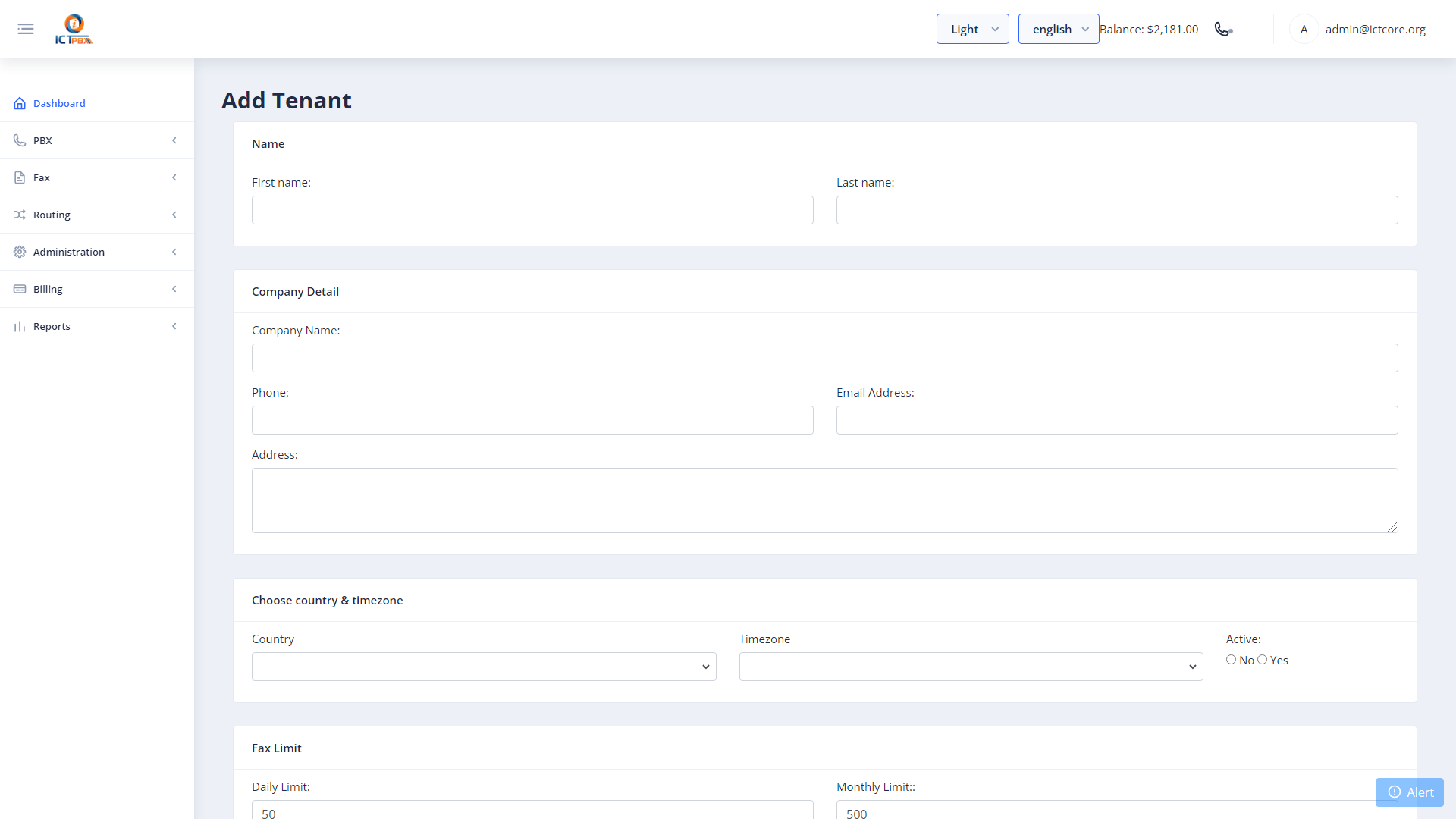Click the Billing card icon in sidebar

20,289
